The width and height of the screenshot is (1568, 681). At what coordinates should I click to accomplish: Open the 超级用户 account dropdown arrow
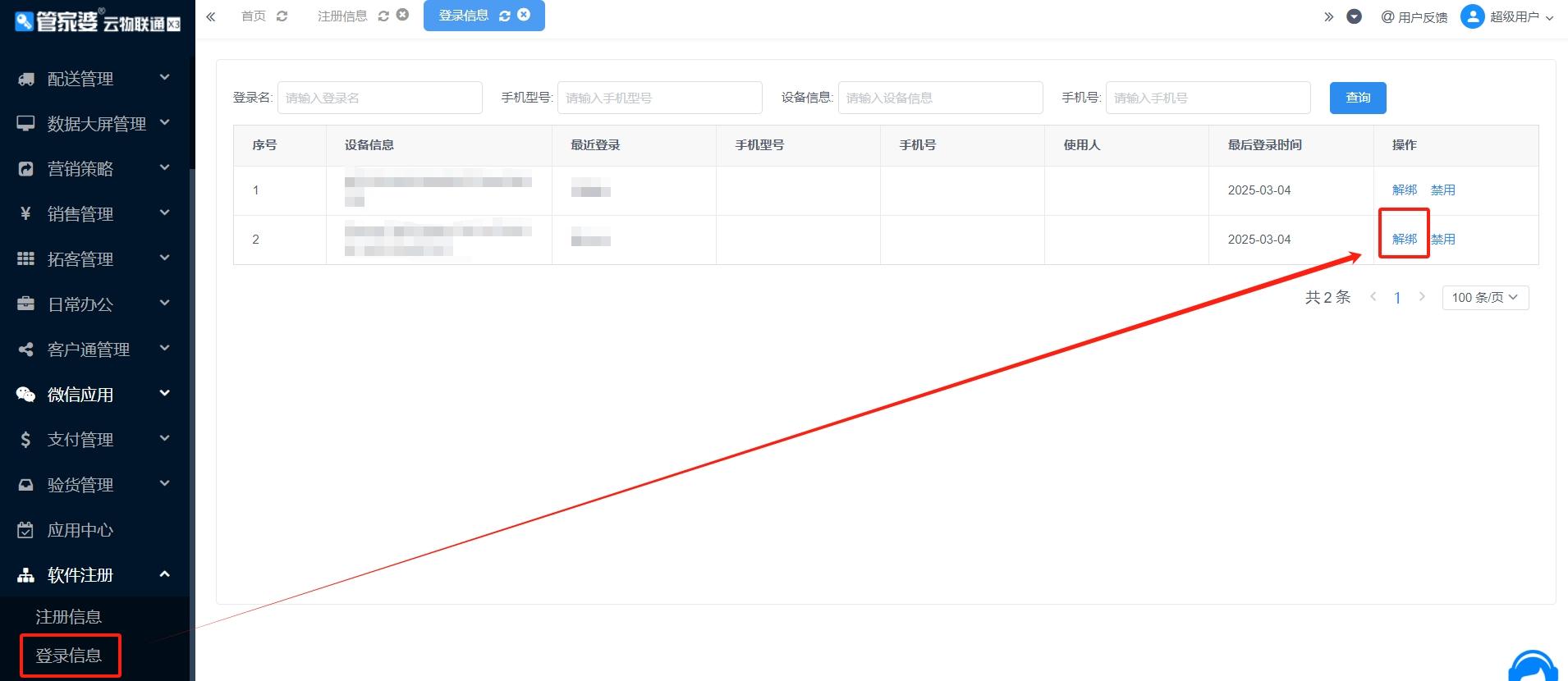pos(1549,18)
